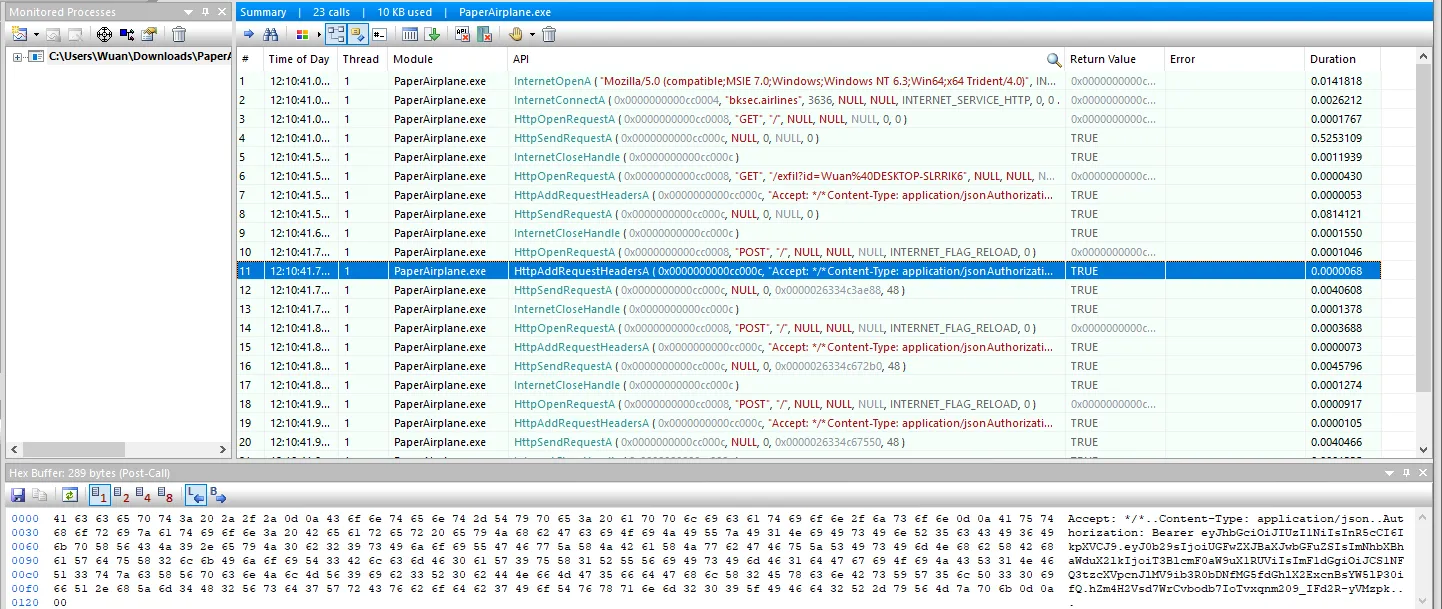1442x609 pixels.
Task: Click the refresh icon in Hex Buffer toolbar
Action: click(x=69, y=495)
